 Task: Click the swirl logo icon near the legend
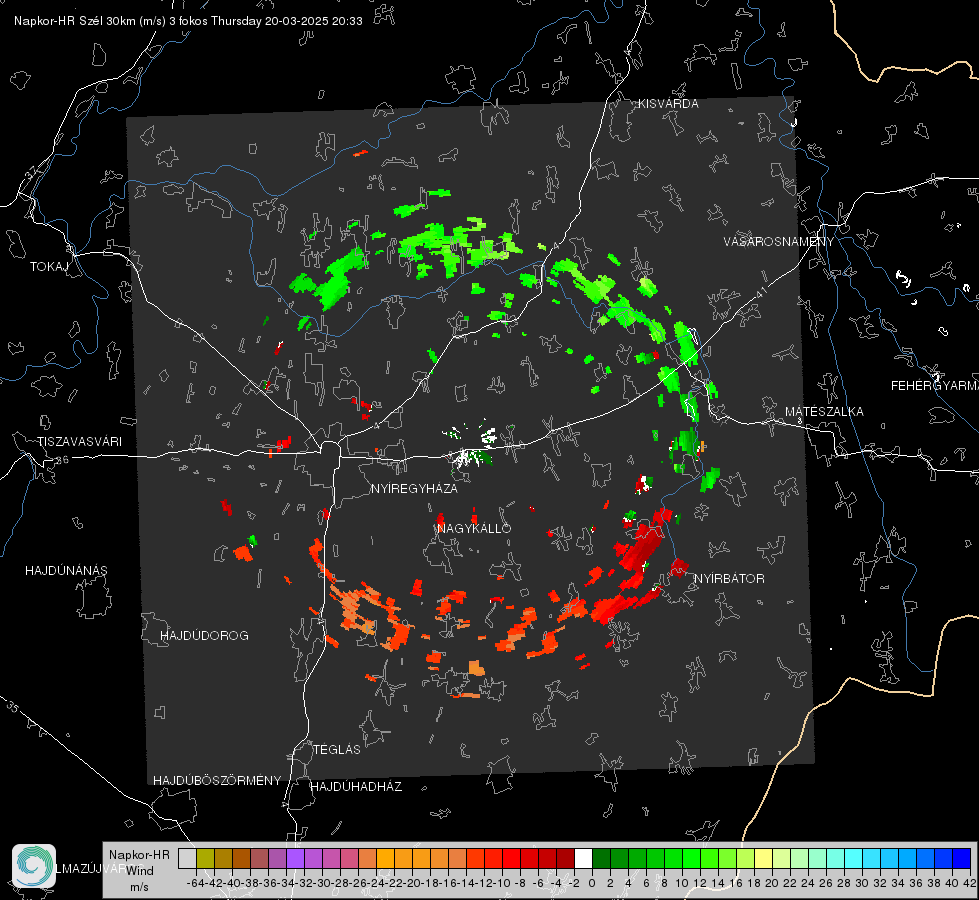tap(34, 866)
